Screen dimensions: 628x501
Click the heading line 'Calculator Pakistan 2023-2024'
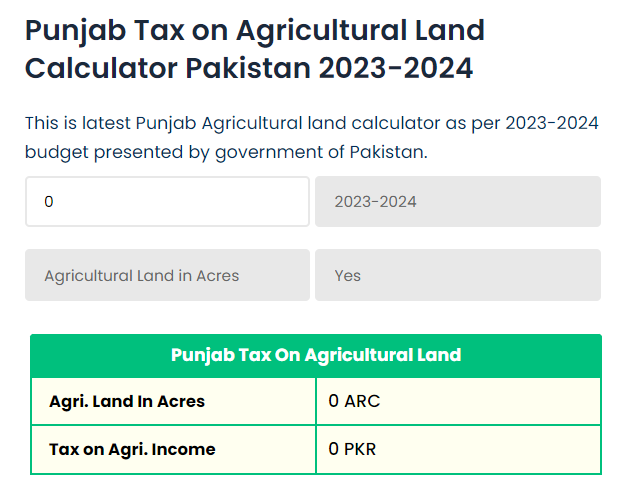pos(249,68)
